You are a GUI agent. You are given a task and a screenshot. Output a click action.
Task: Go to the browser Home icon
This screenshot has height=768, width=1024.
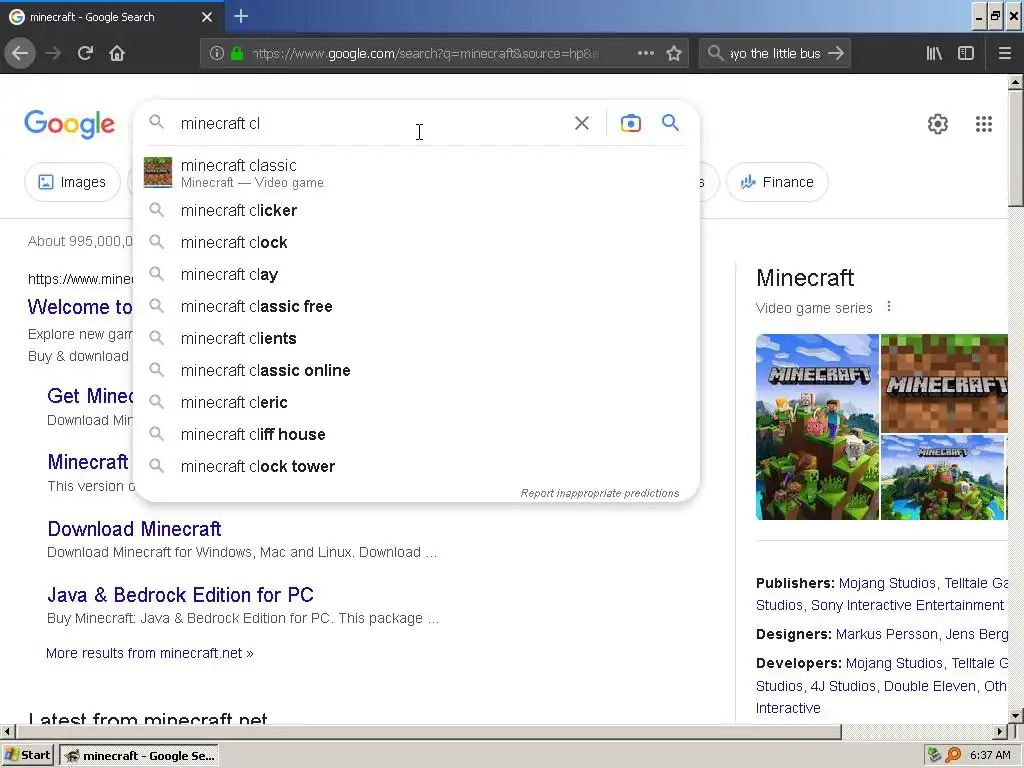[x=117, y=54]
